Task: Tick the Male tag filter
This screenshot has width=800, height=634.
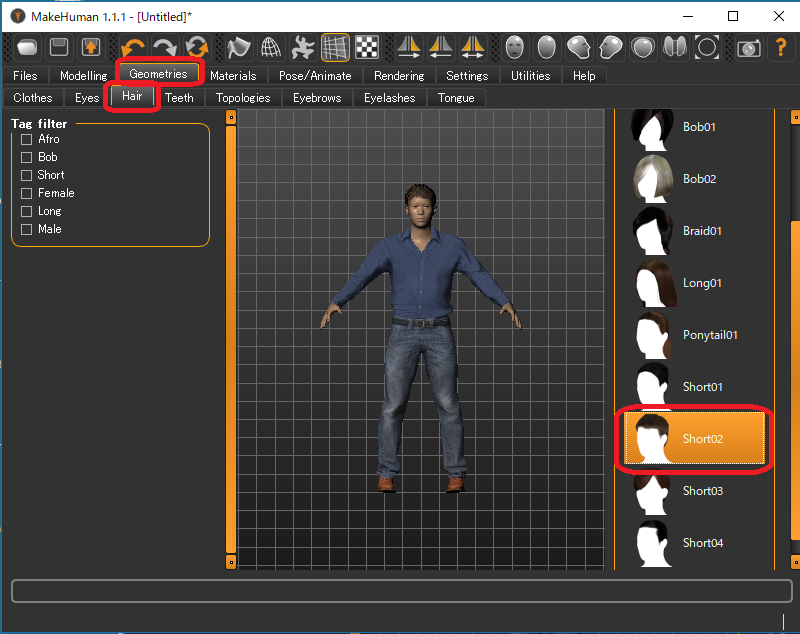Action: coord(27,229)
